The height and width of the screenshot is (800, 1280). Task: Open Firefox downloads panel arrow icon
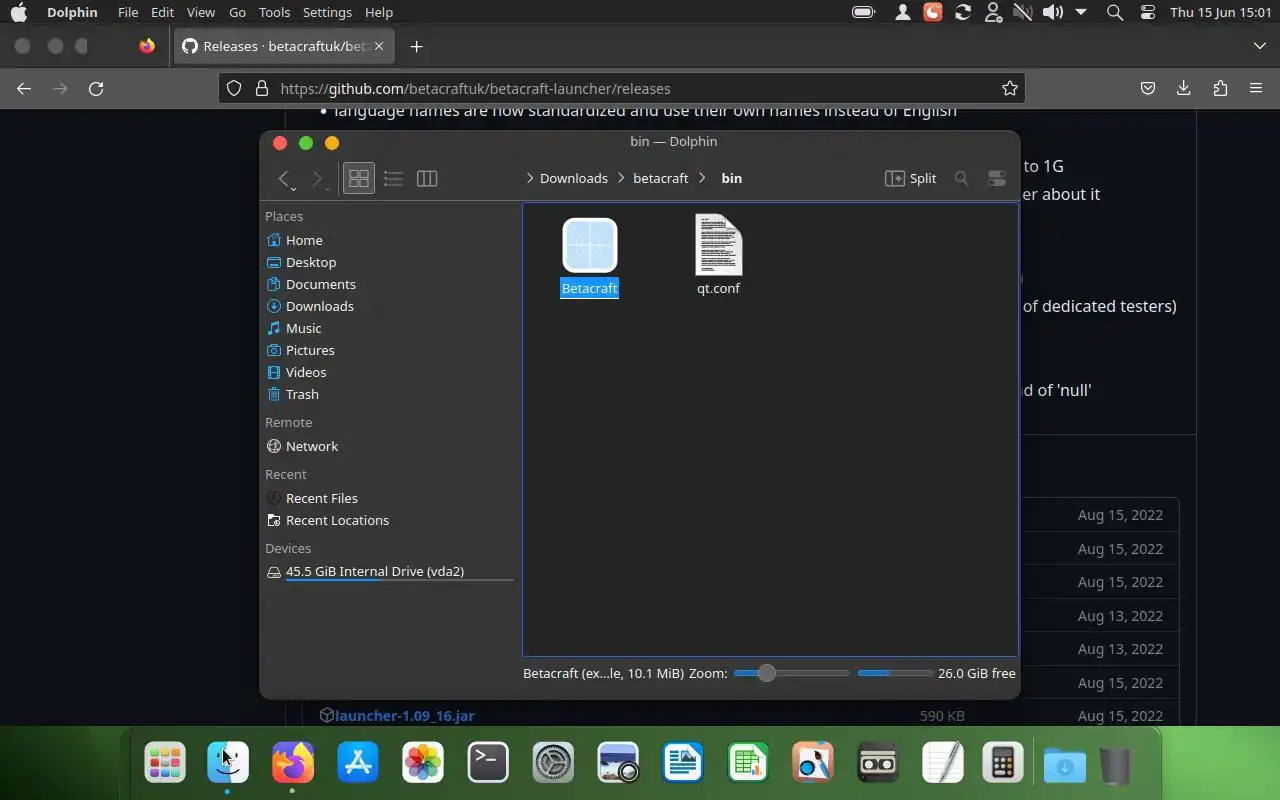click(x=1183, y=88)
